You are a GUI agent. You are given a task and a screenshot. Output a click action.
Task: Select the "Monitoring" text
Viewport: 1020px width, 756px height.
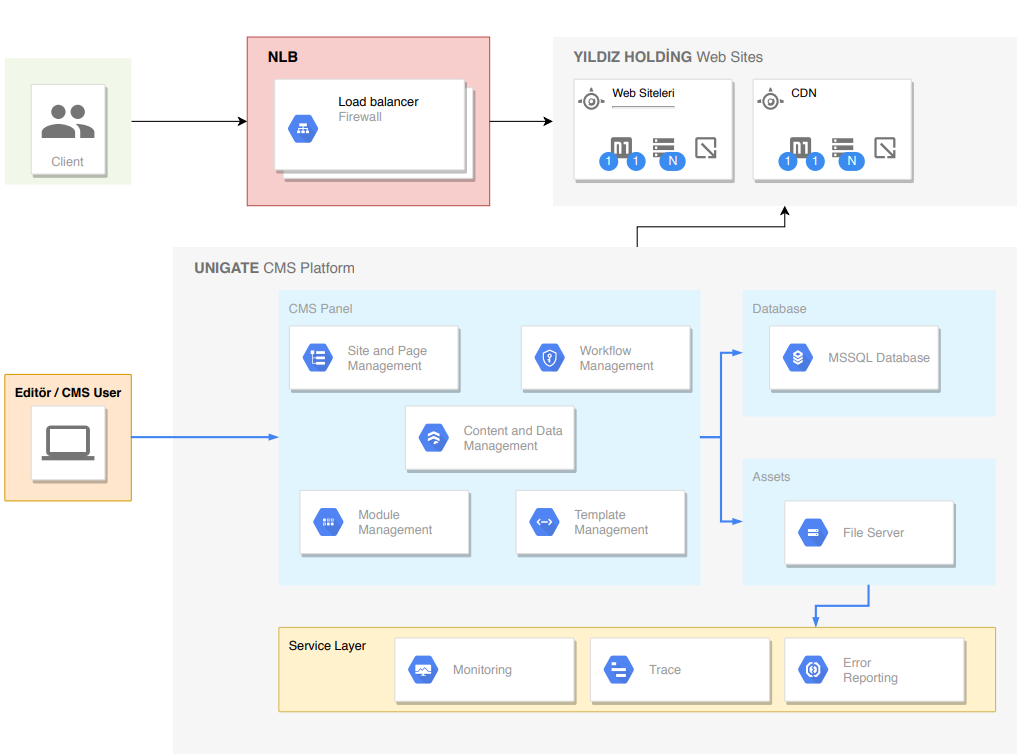coord(482,670)
